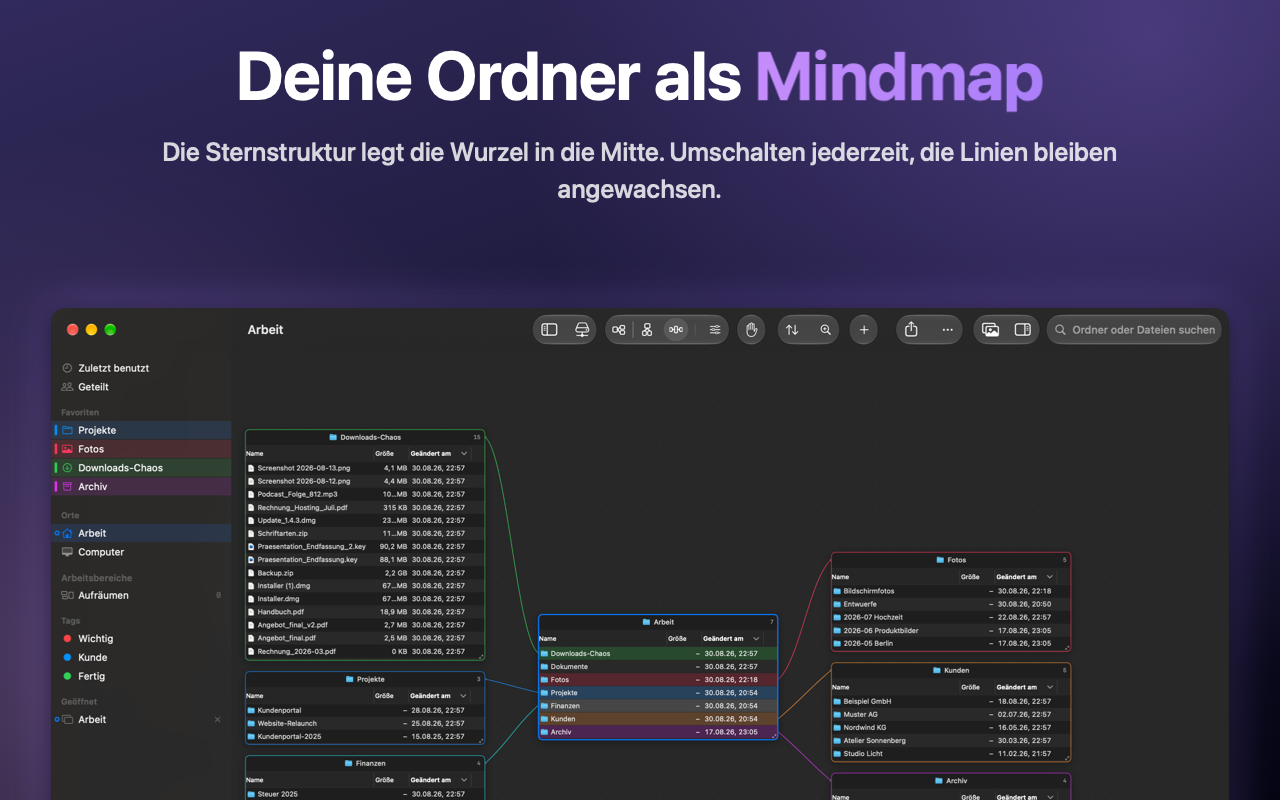
Task: Select the star mindmap layout icon
Action: pyautogui.click(x=676, y=330)
